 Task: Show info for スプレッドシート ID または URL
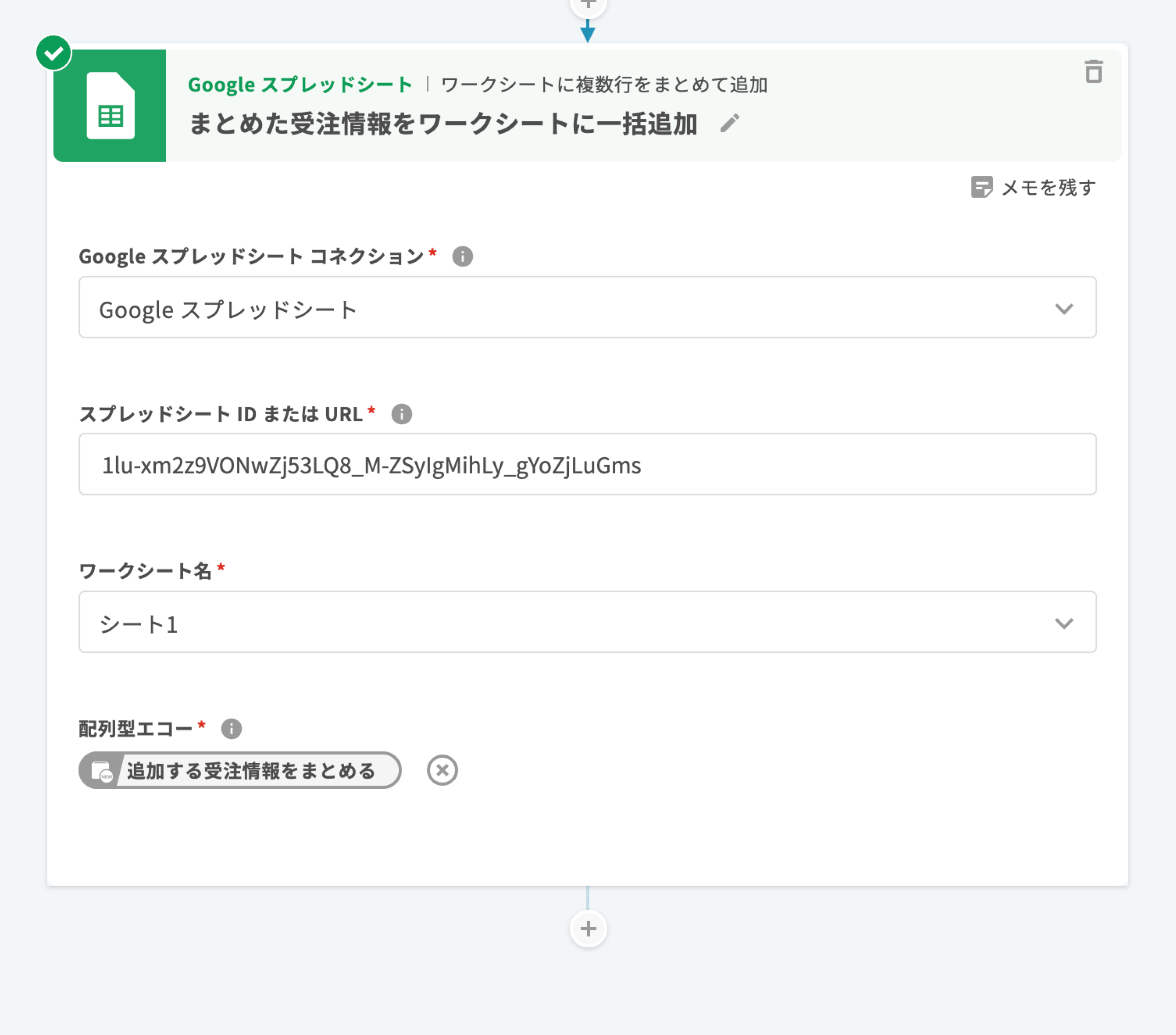401,414
